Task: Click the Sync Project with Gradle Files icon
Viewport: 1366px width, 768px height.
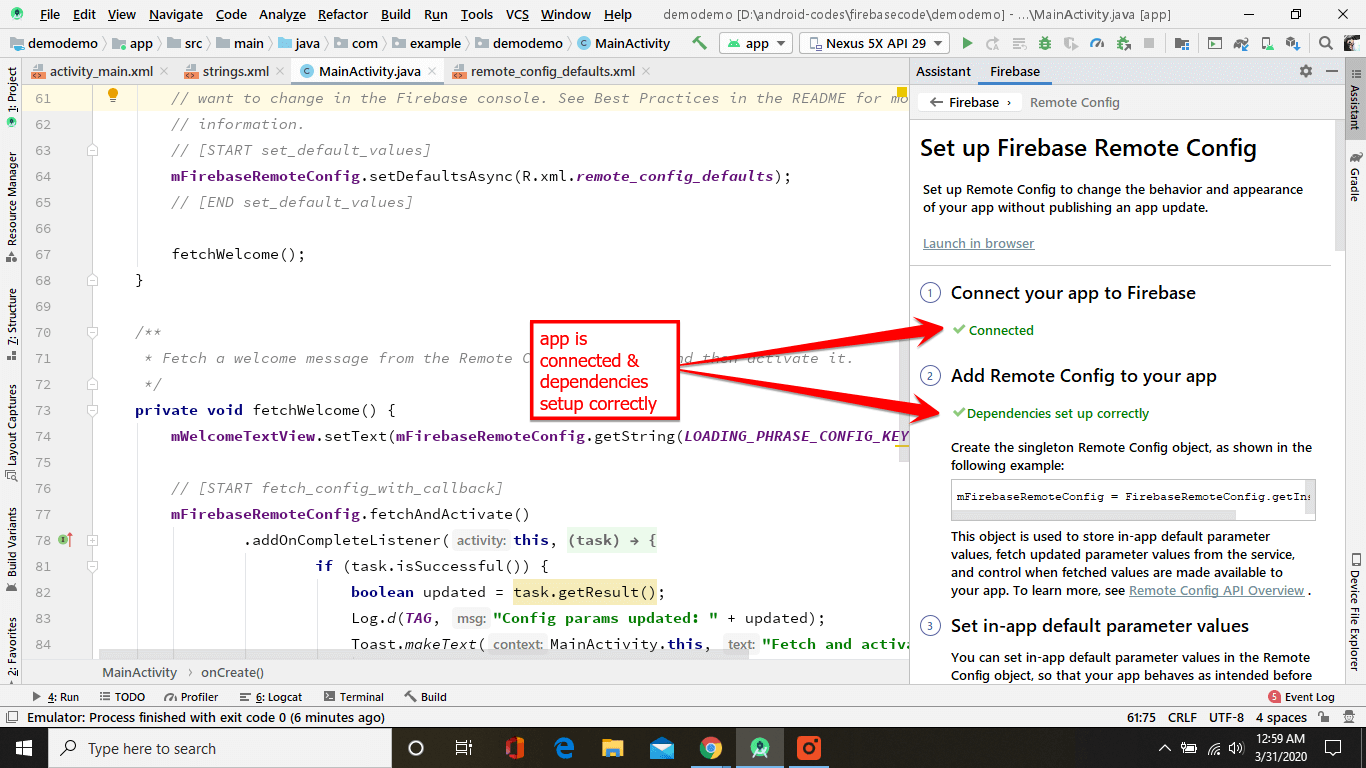Action: pos(1241,43)
